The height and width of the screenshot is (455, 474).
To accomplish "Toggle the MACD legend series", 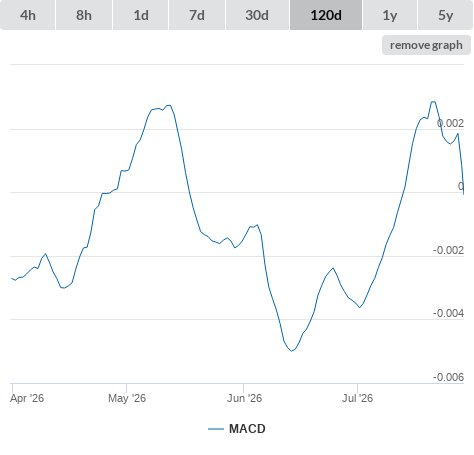I will click(x=247, y=429).
